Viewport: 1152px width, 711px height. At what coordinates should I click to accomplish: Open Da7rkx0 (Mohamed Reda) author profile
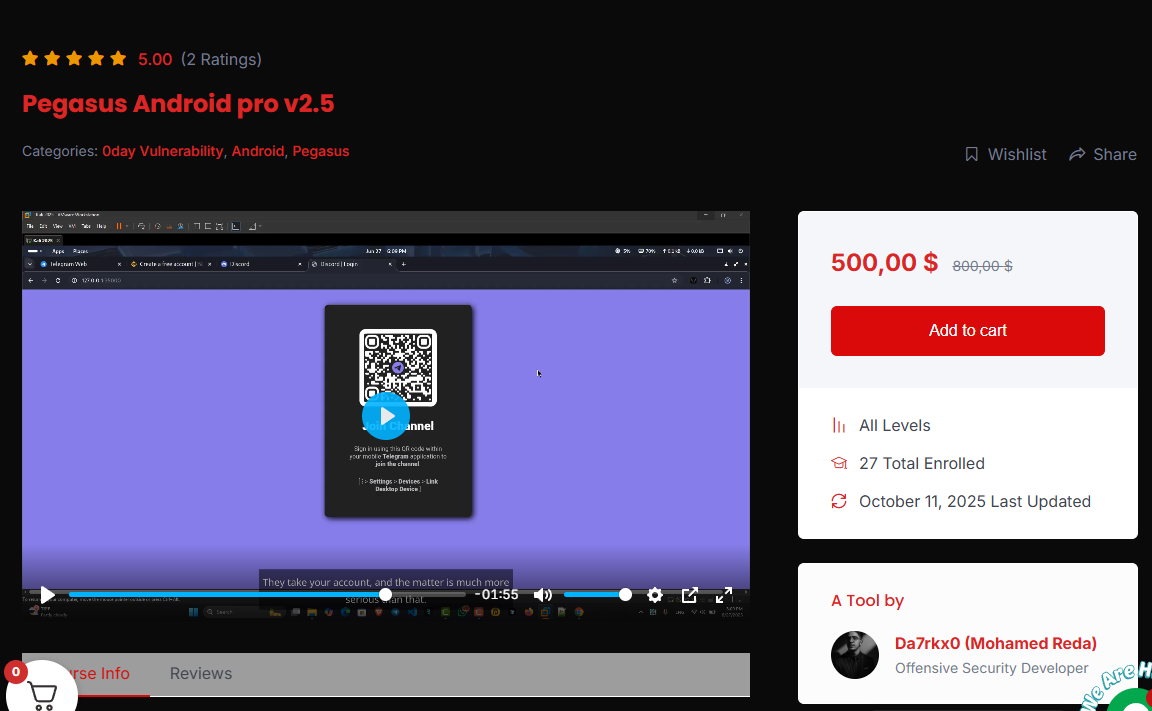click(996, 643)
